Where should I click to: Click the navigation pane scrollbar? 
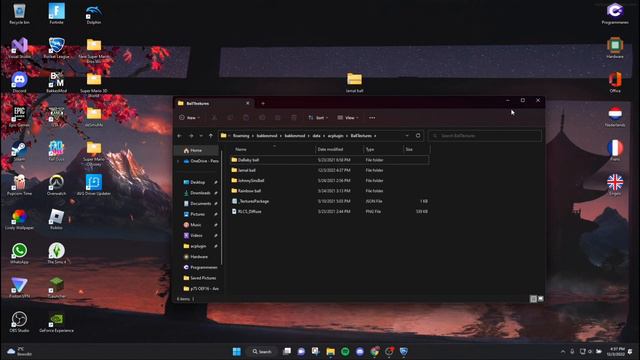[222, 208]
